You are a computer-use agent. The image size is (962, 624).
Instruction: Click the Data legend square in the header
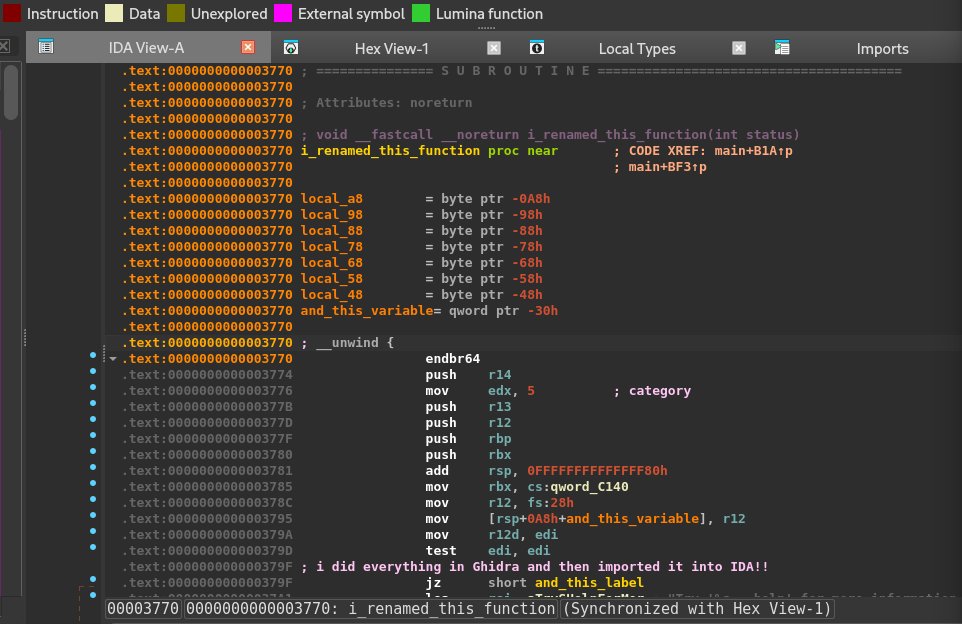tap(114, 13)
